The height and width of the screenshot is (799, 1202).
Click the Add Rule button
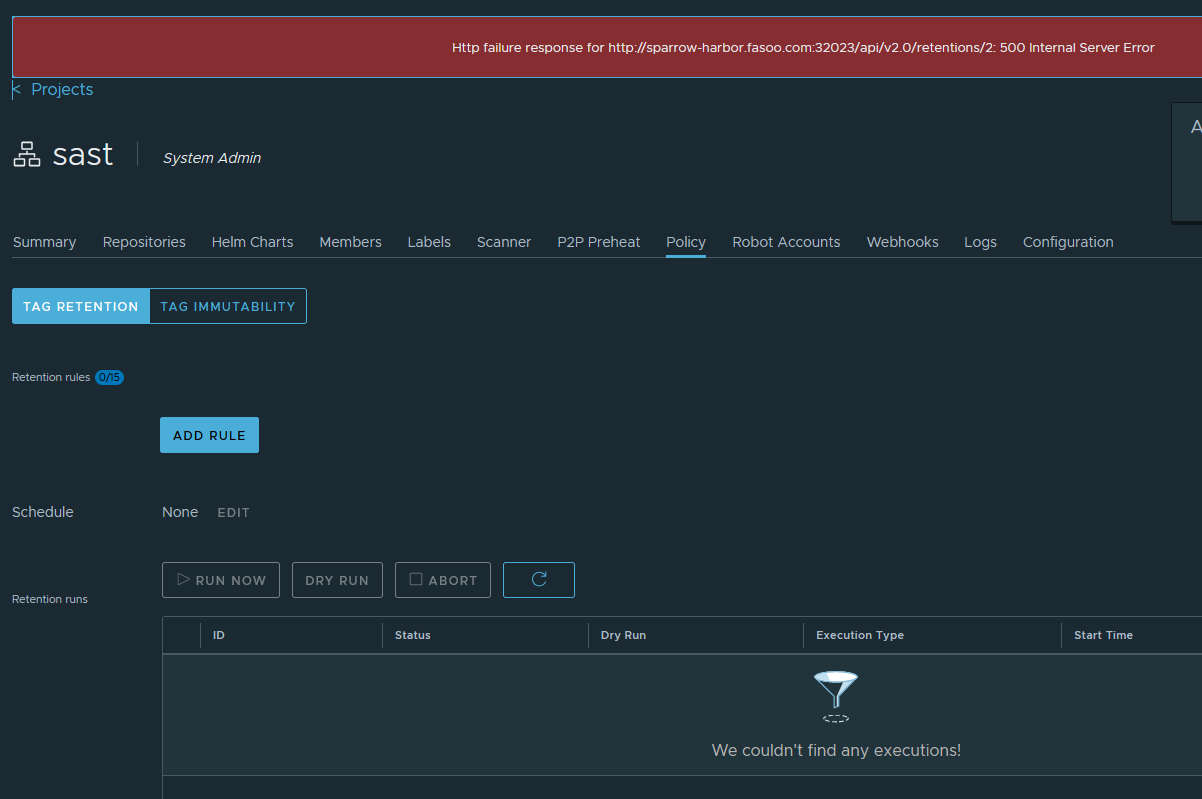pyautogui.click(x=209, y=435)
